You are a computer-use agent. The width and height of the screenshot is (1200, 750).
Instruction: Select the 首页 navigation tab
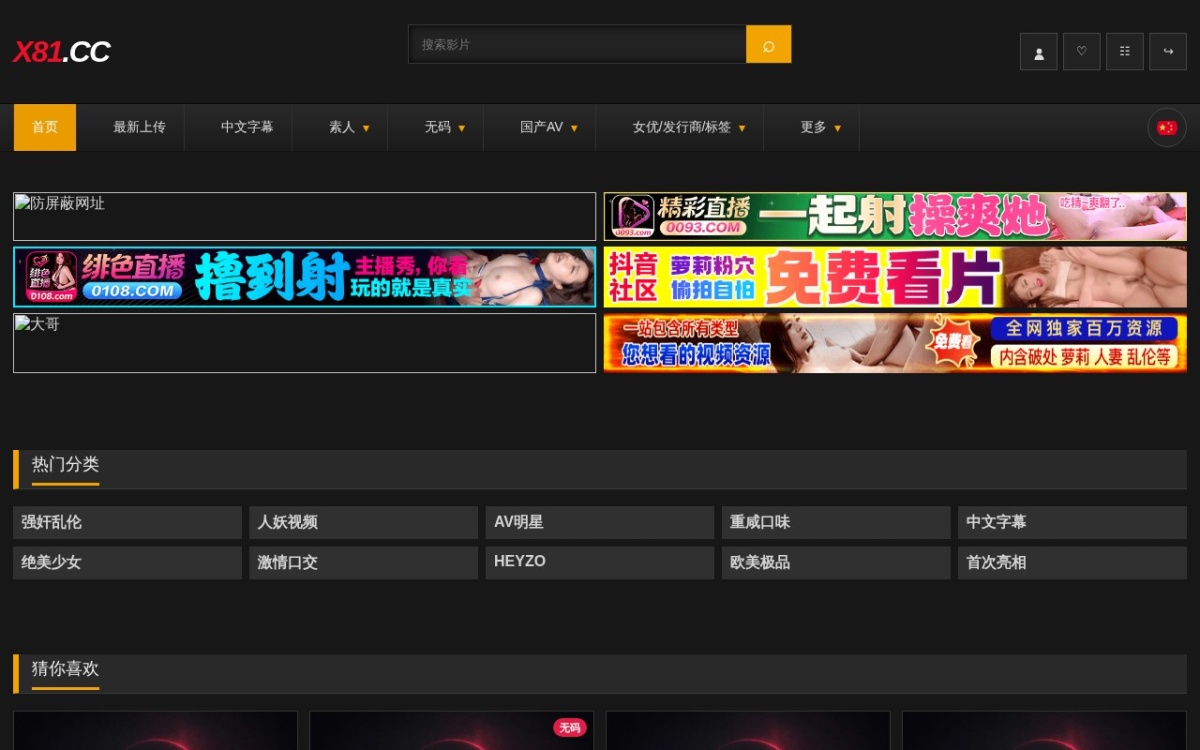[x=45, y=128]
